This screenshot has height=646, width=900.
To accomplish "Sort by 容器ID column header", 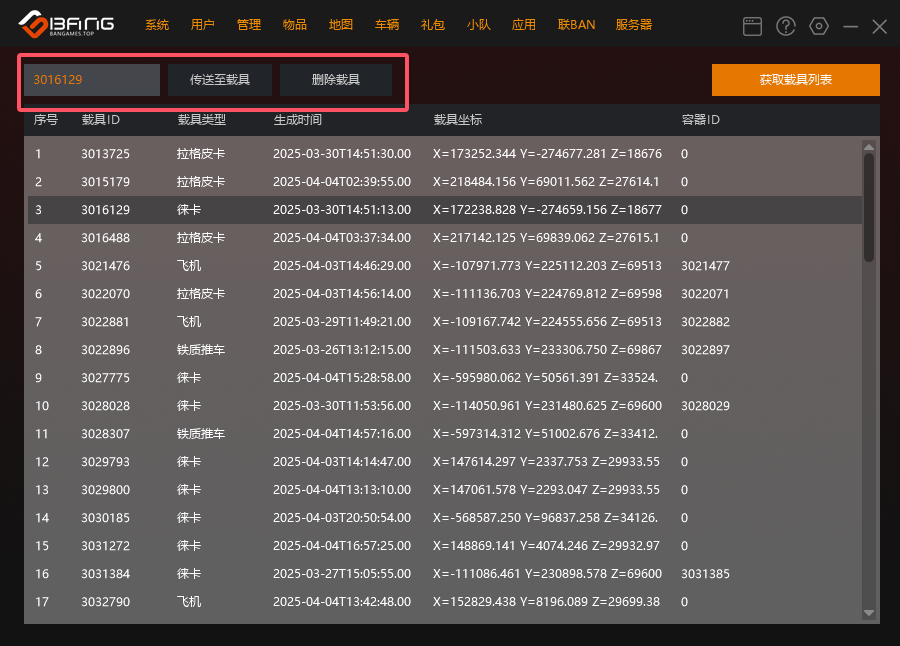I will [700, 119].
